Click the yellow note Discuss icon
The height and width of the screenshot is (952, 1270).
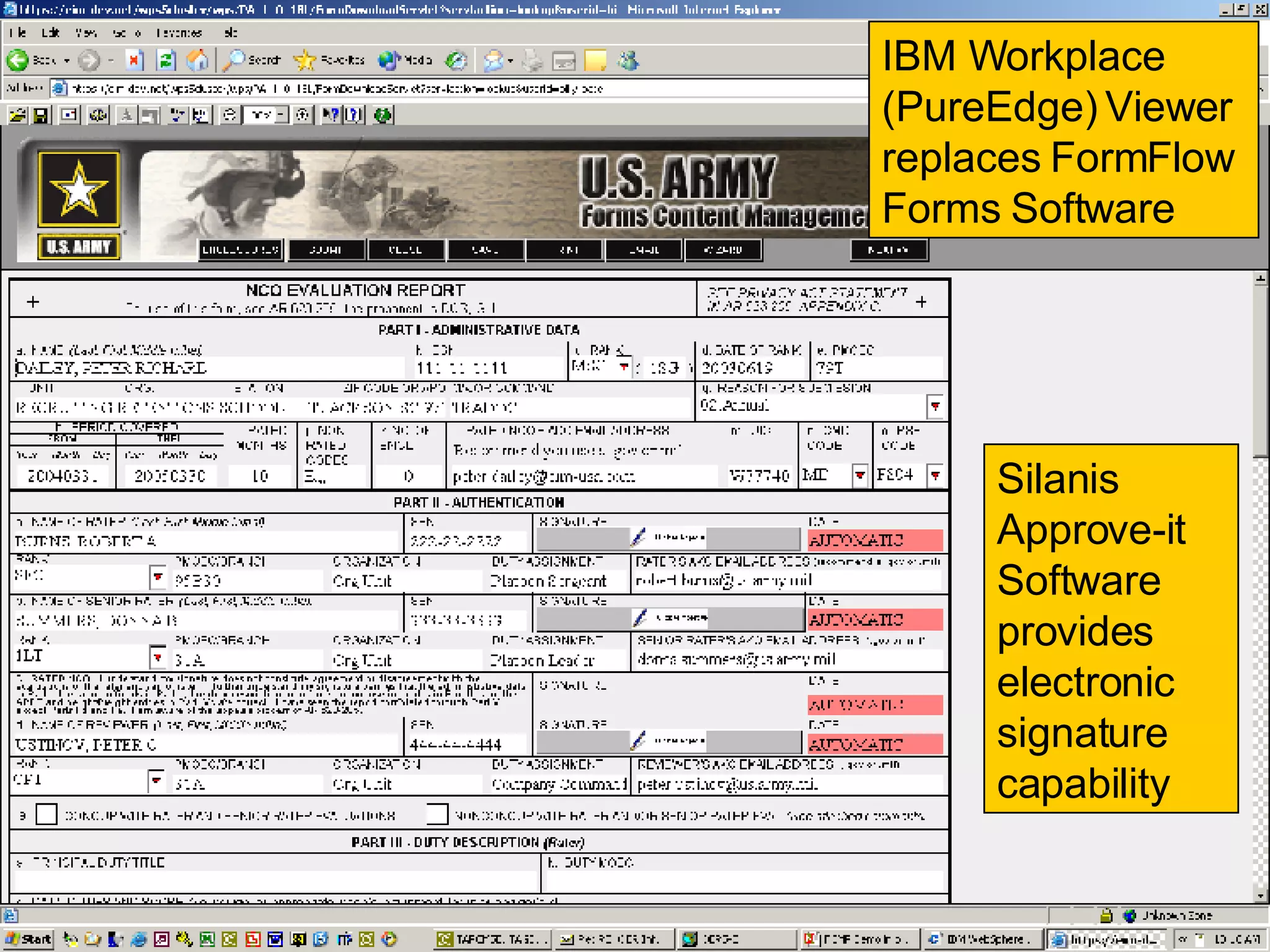click(595, 60)
